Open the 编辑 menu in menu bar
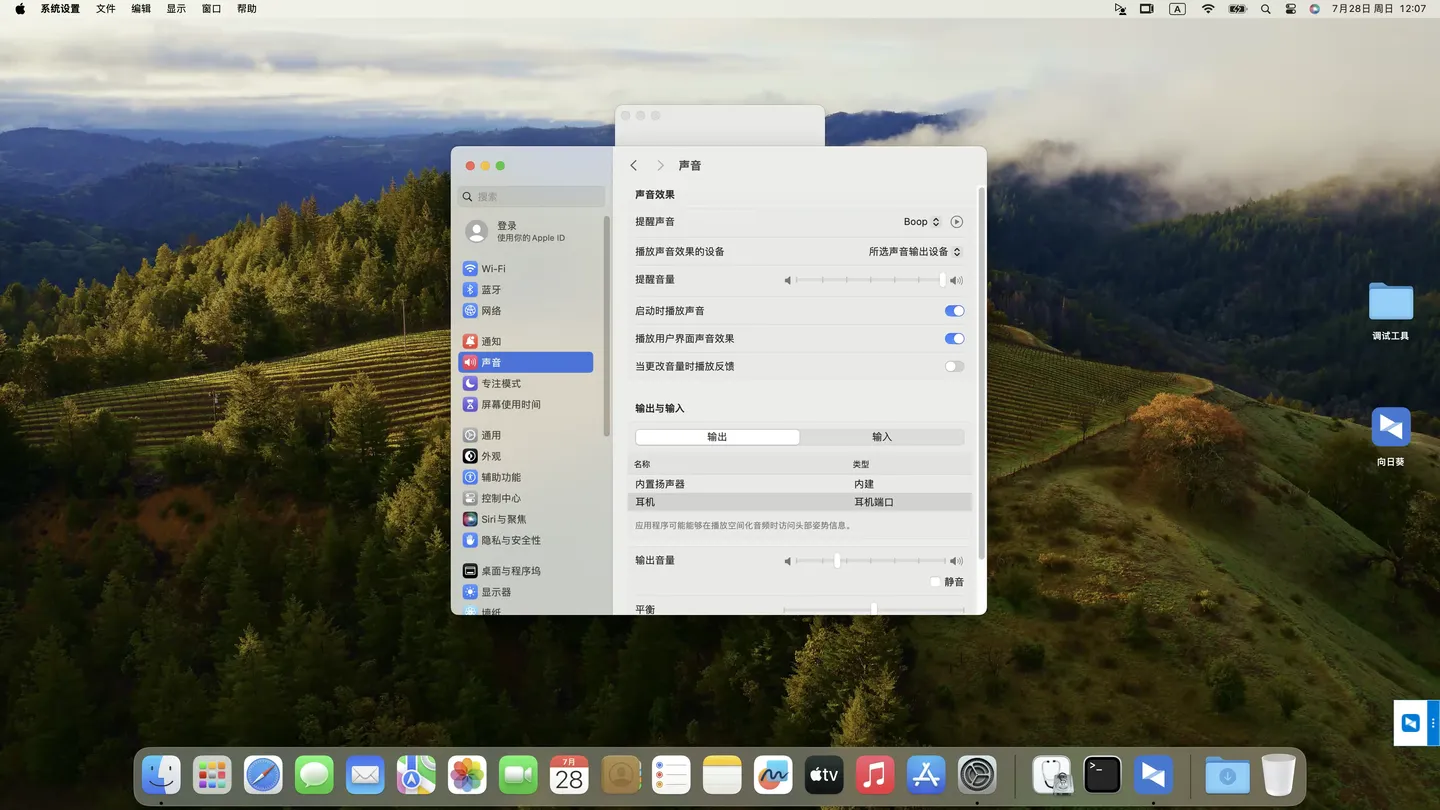This screenshot has height=810, width=1440. click(x=141, y=9)
